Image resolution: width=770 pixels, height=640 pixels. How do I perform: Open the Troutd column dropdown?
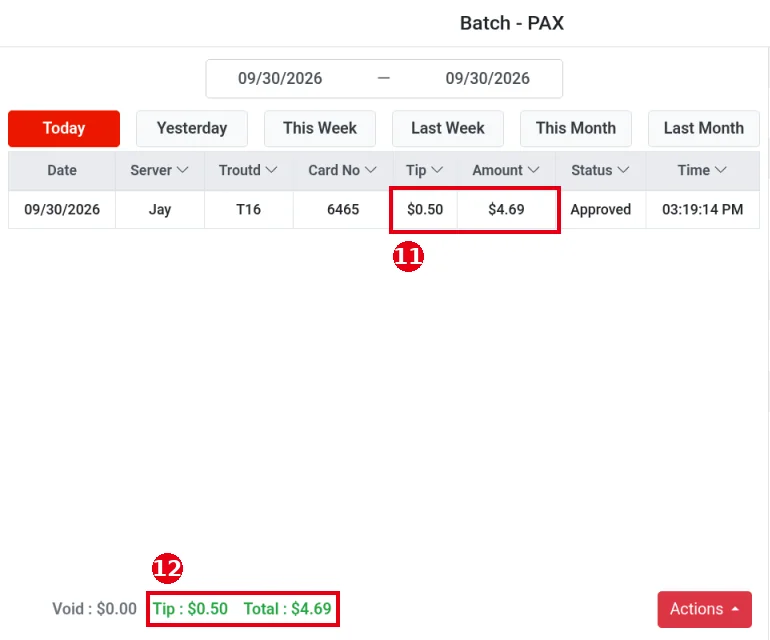[271, 170]
